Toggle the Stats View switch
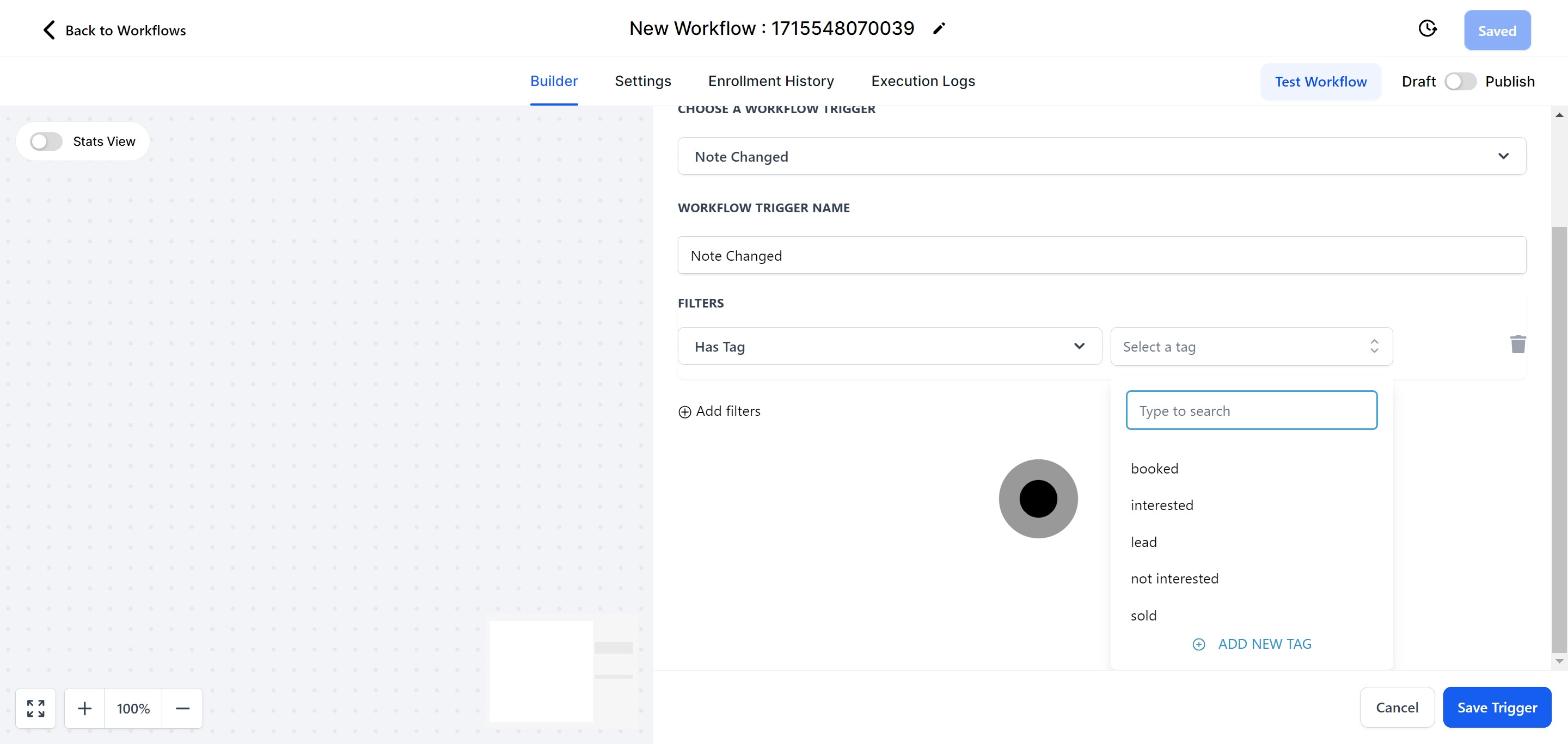The image size is (1568, 744). pyautogui.click(x=46, y=141)
